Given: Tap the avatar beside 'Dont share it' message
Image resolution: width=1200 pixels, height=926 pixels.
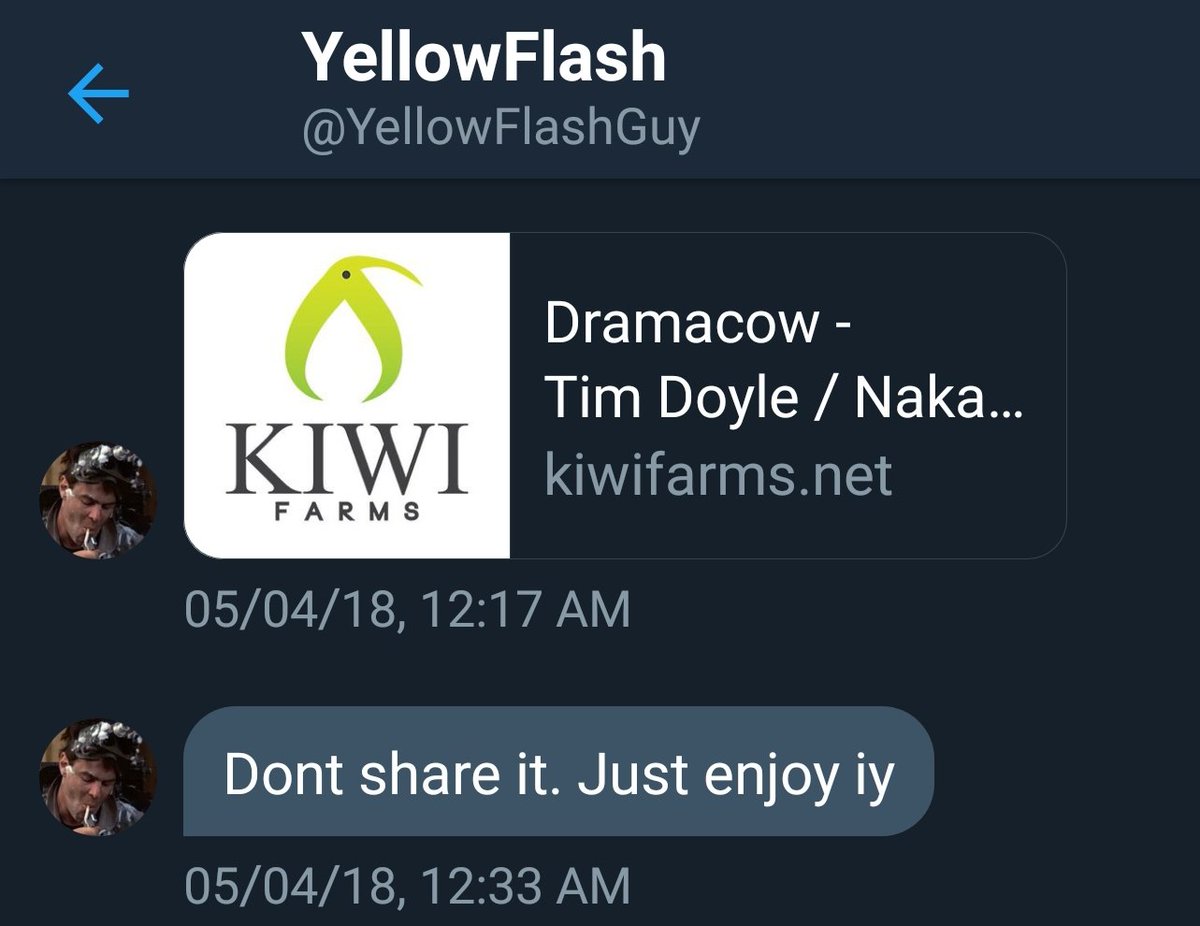Looking at the screenshot, I should (98, 777).
